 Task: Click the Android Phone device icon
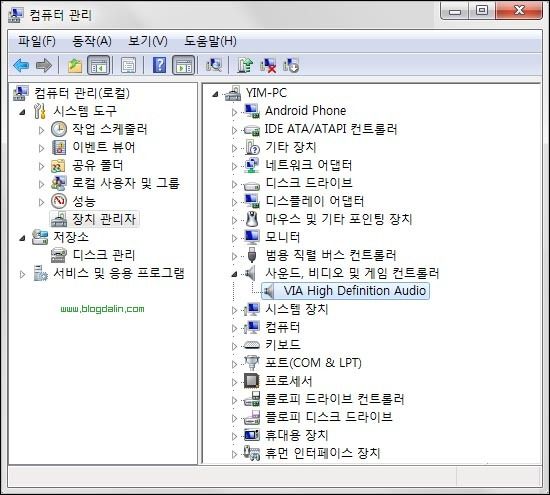[252, 111]
